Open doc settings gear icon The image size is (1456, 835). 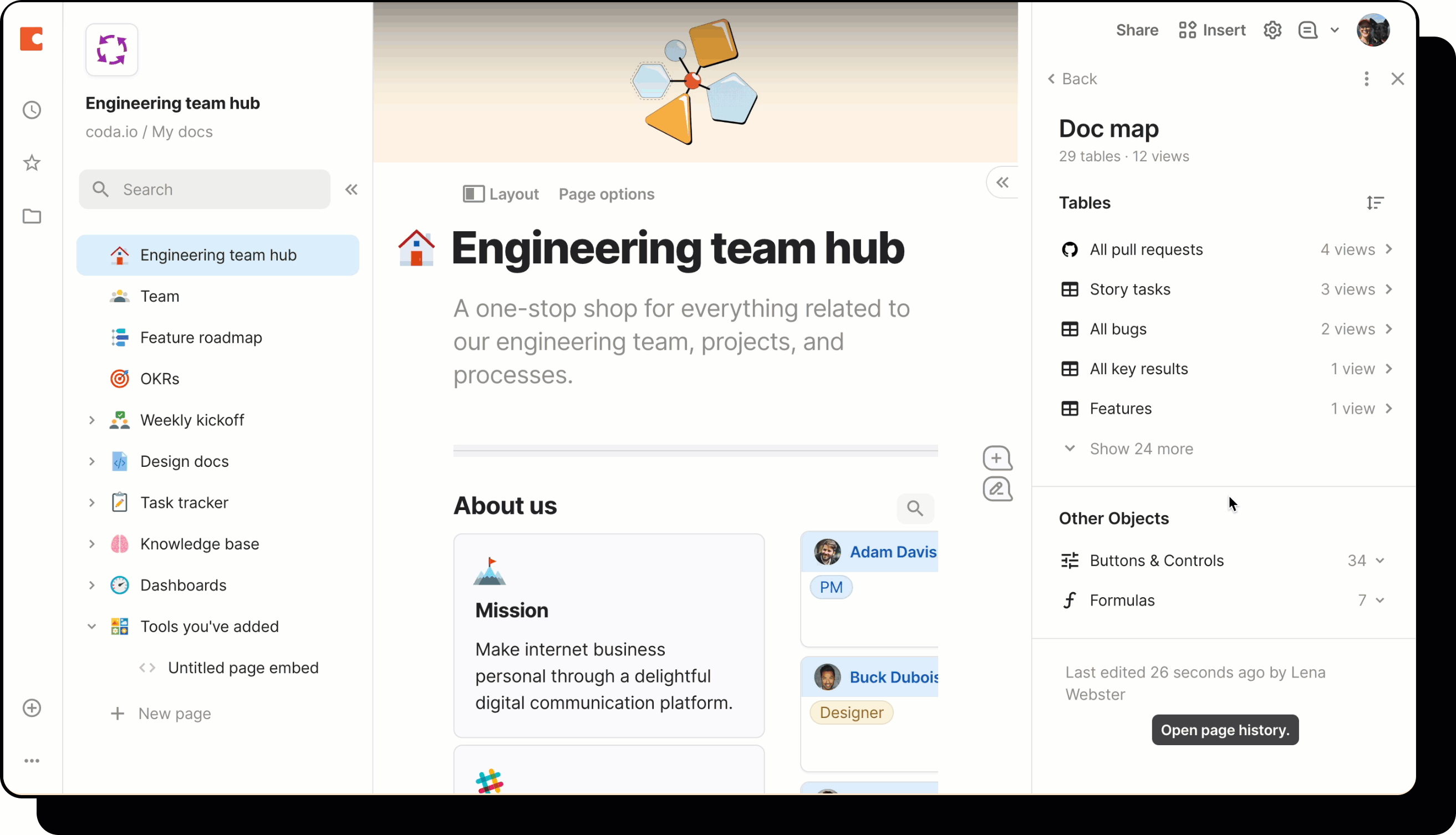(x=1272, y=30)
